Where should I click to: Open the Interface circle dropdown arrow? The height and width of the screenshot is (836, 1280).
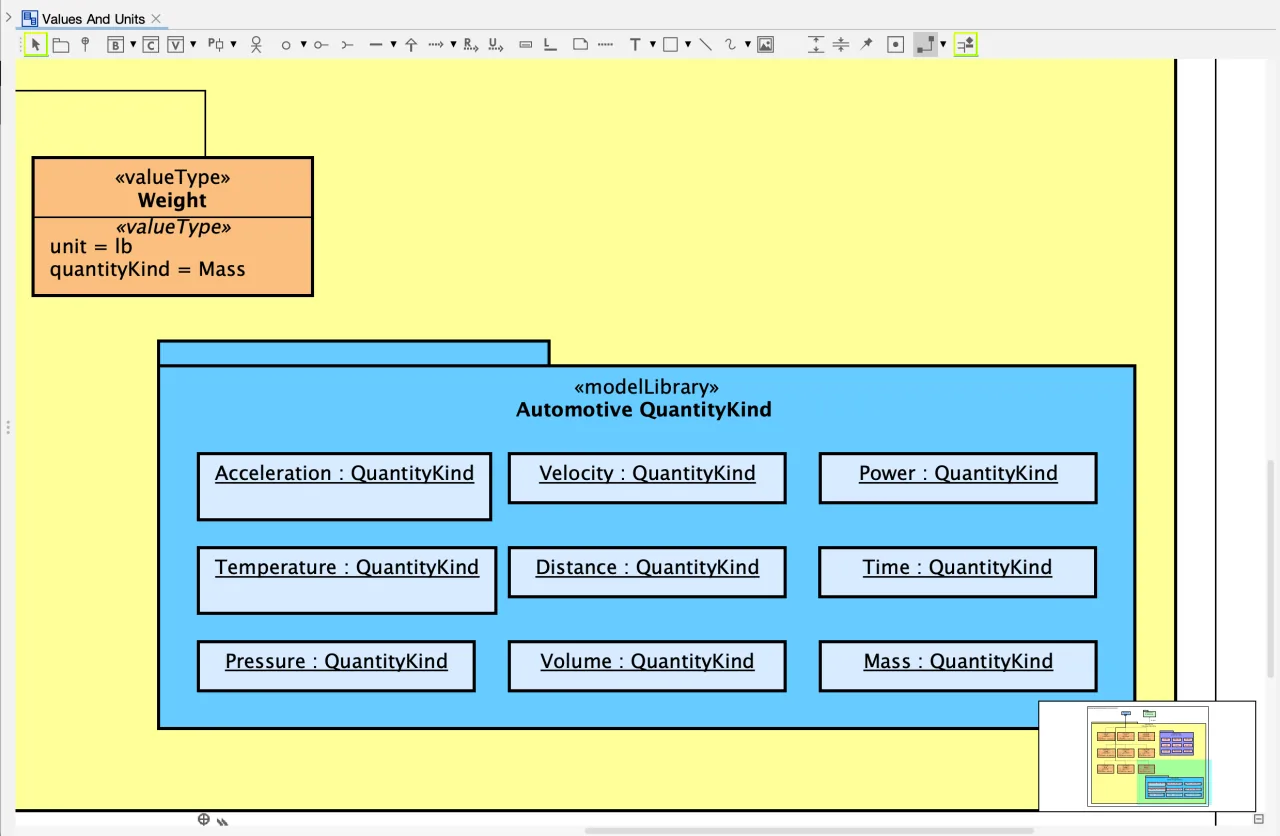(303, 45)
